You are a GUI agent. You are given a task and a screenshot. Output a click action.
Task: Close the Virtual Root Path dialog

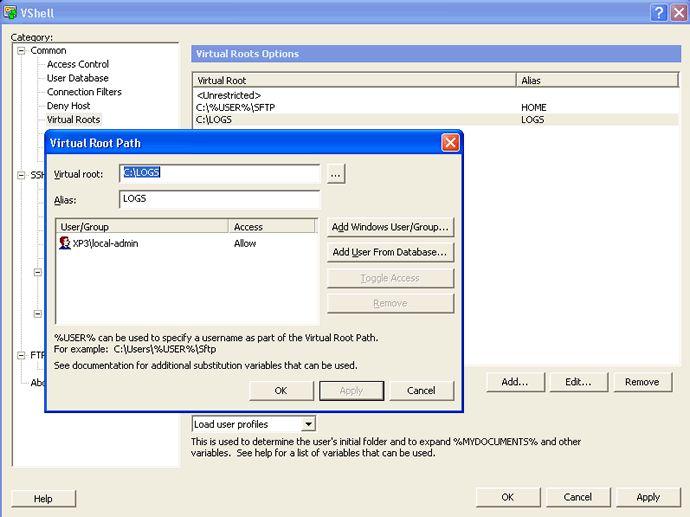tap(450, 143)
